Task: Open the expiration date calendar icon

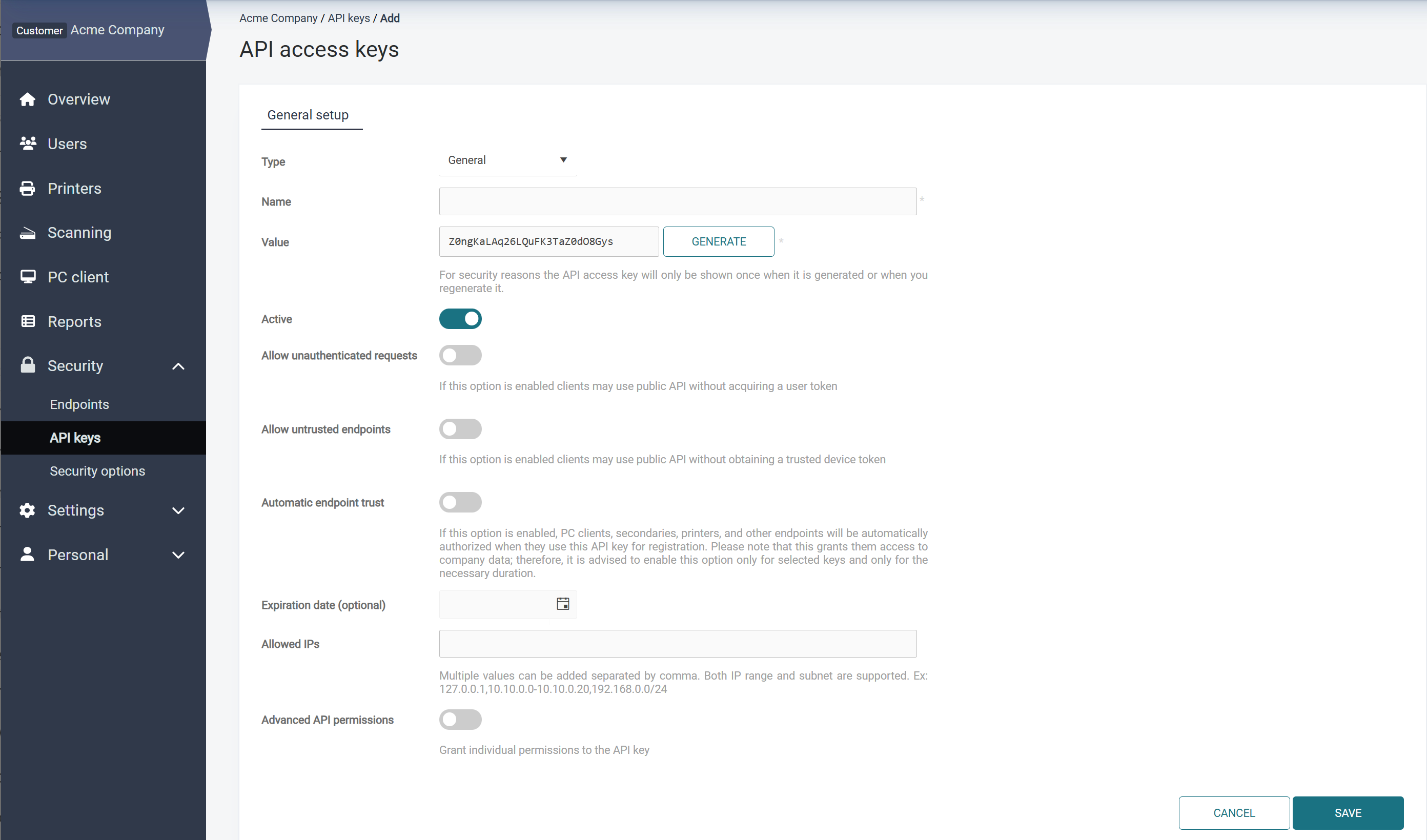Action: click(562, 604)
